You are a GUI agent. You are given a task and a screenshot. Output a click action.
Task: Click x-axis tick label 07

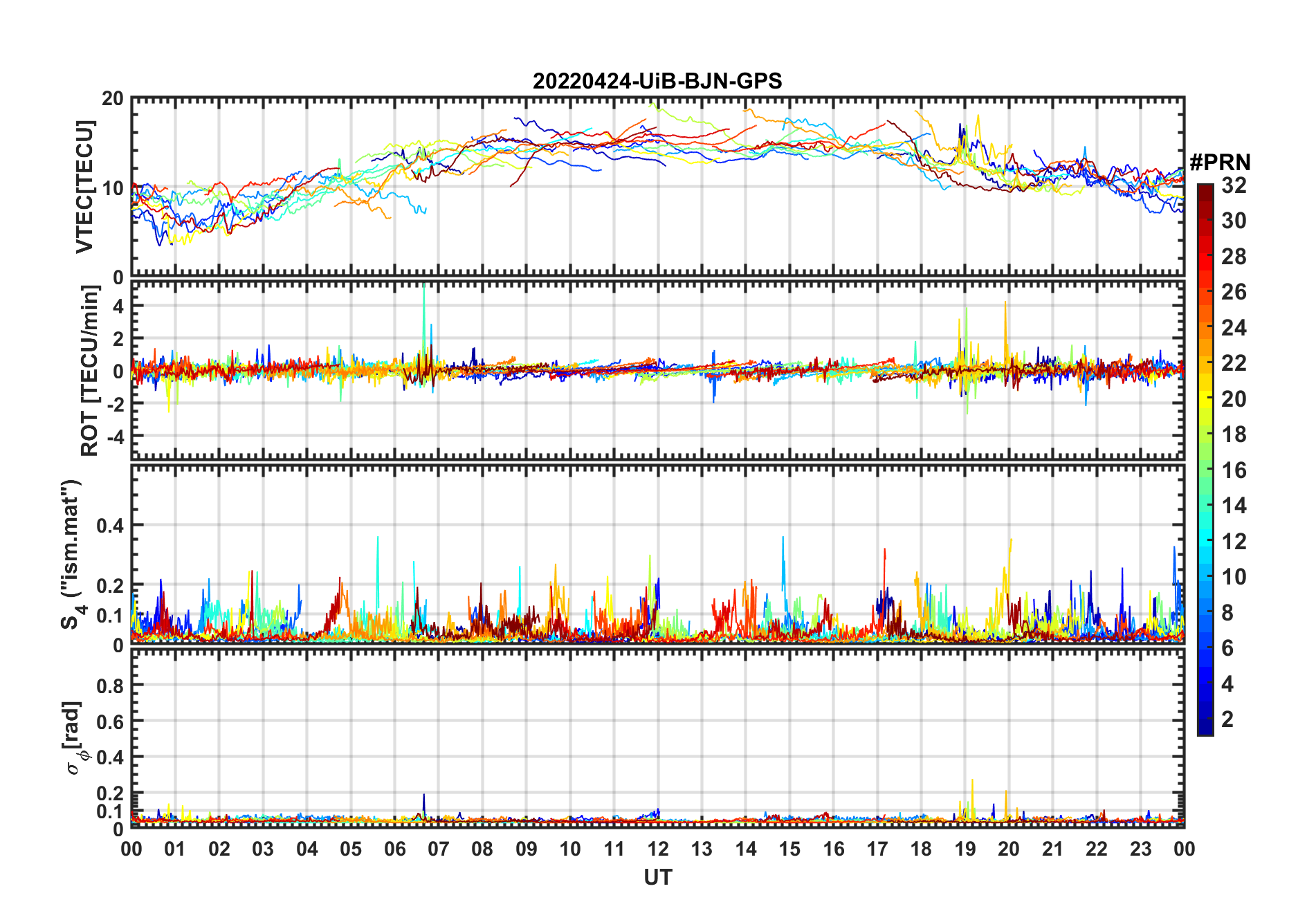point(439,849)
